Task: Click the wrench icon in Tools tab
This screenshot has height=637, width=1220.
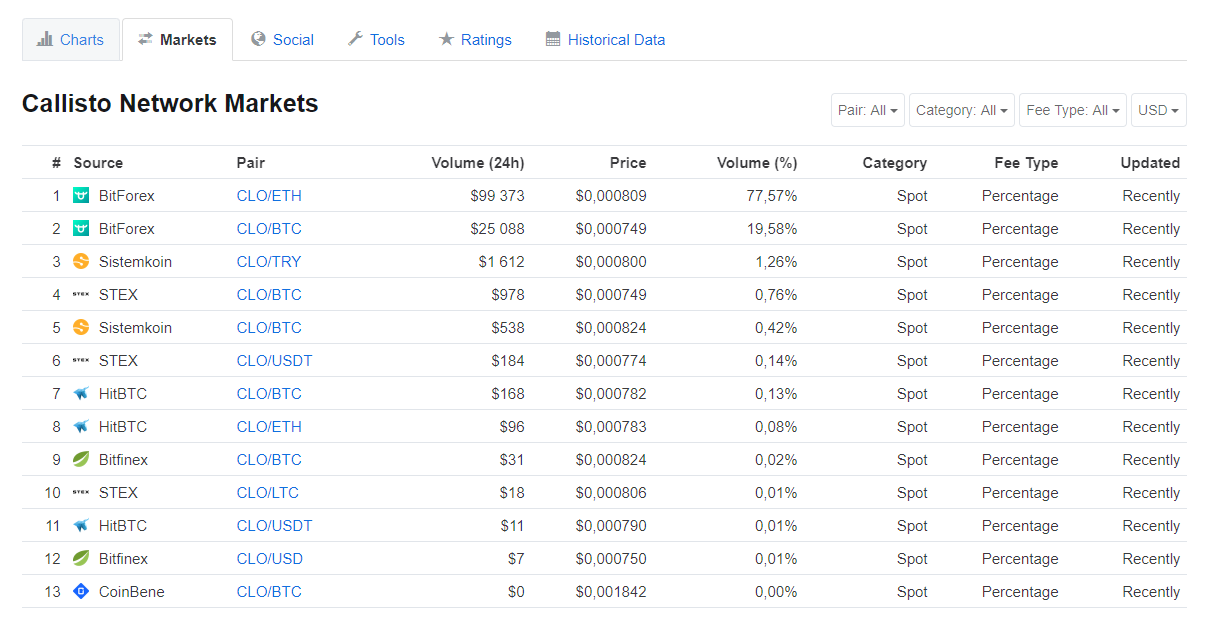Action: click(x=355, y=39)
